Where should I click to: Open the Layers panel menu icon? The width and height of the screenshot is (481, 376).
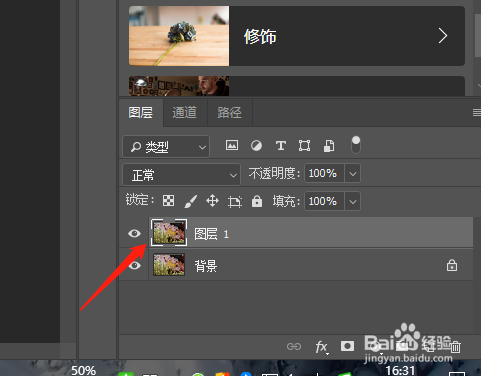point(477,113)
